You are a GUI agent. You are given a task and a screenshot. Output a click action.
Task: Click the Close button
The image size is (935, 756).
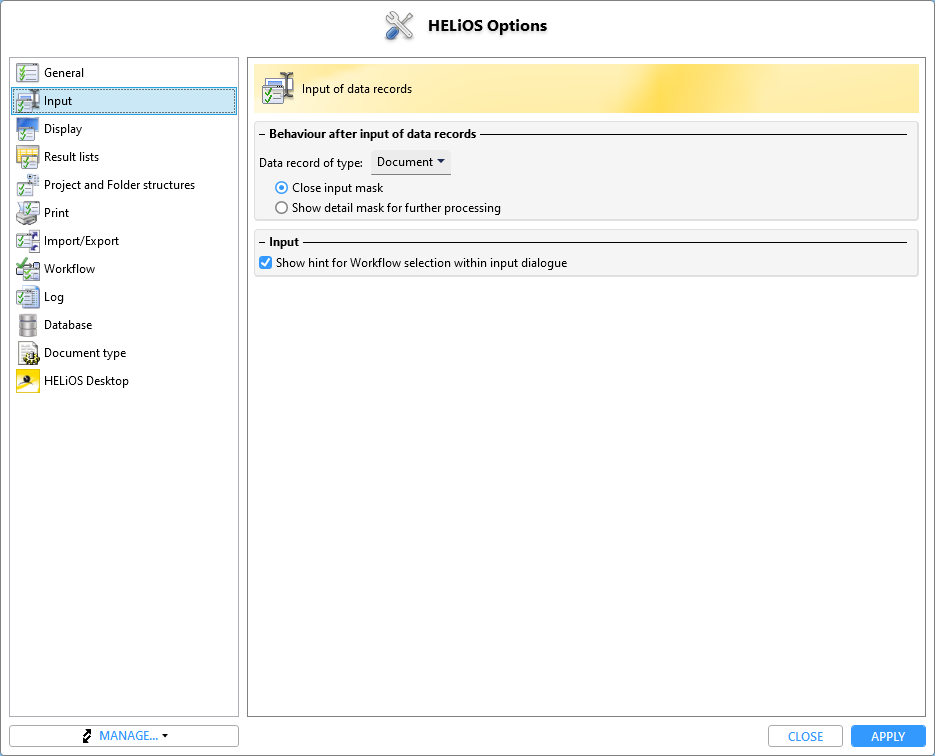pyautogui.click(x=805, y=736)
